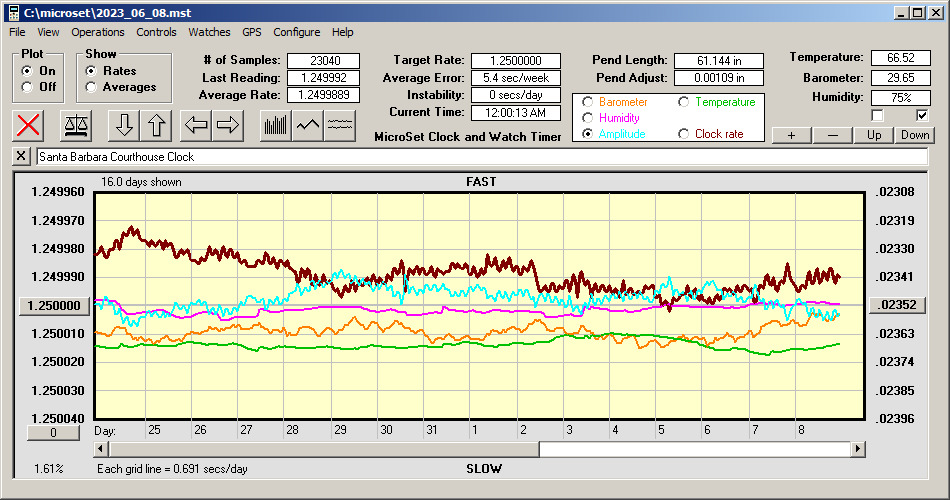The width and height of the screenshot is (950, 500).
Task: Select the bar graph display icon
Action: coord(276,125)
